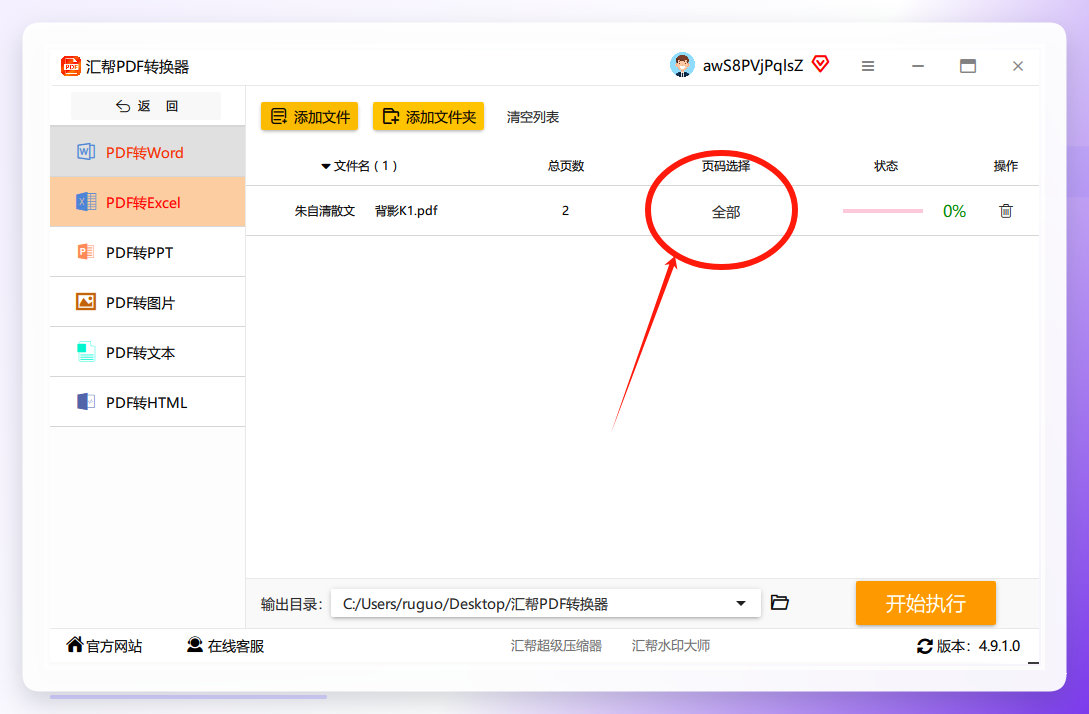Click the 返回 back button
Screen dimensions: 1089x714
pos(146,106)
